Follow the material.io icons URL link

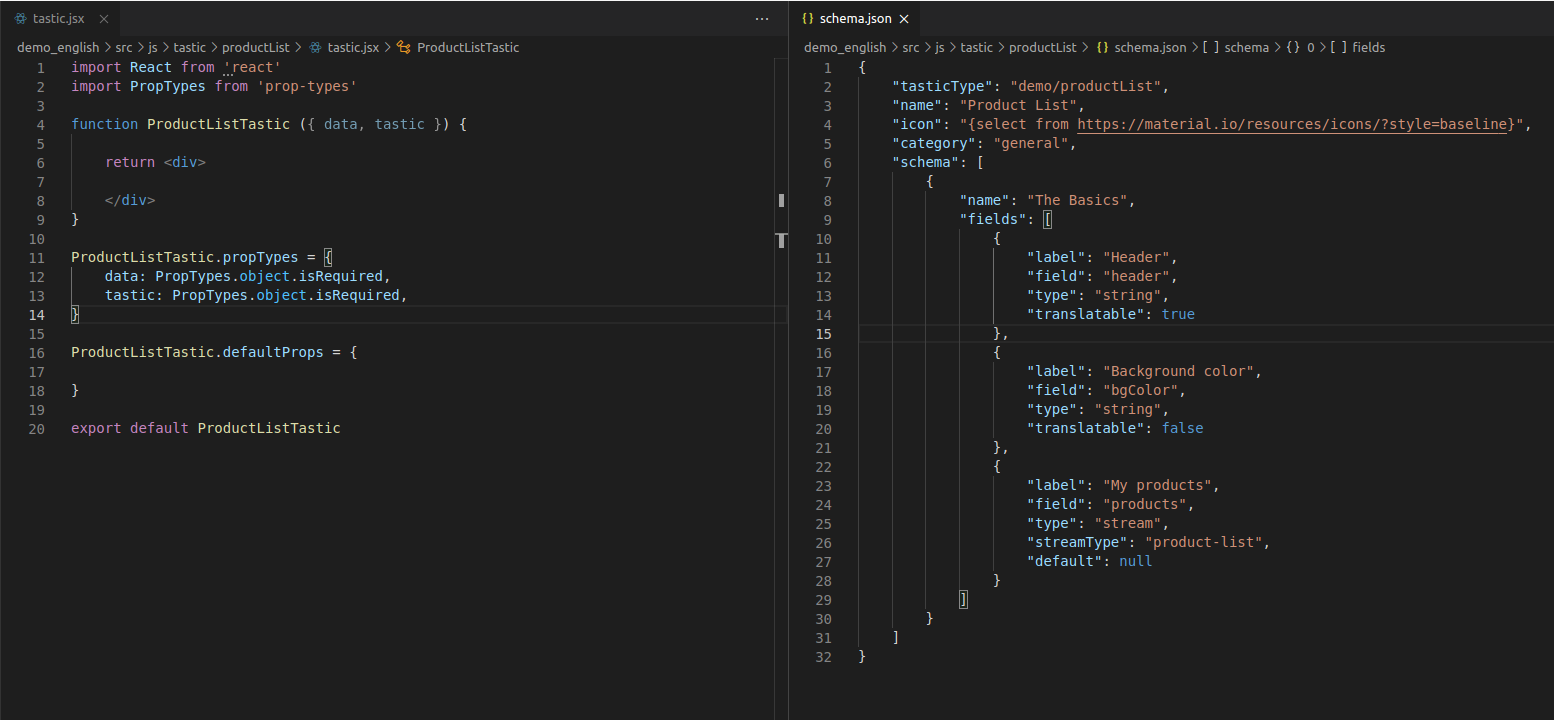(1292, 124)
